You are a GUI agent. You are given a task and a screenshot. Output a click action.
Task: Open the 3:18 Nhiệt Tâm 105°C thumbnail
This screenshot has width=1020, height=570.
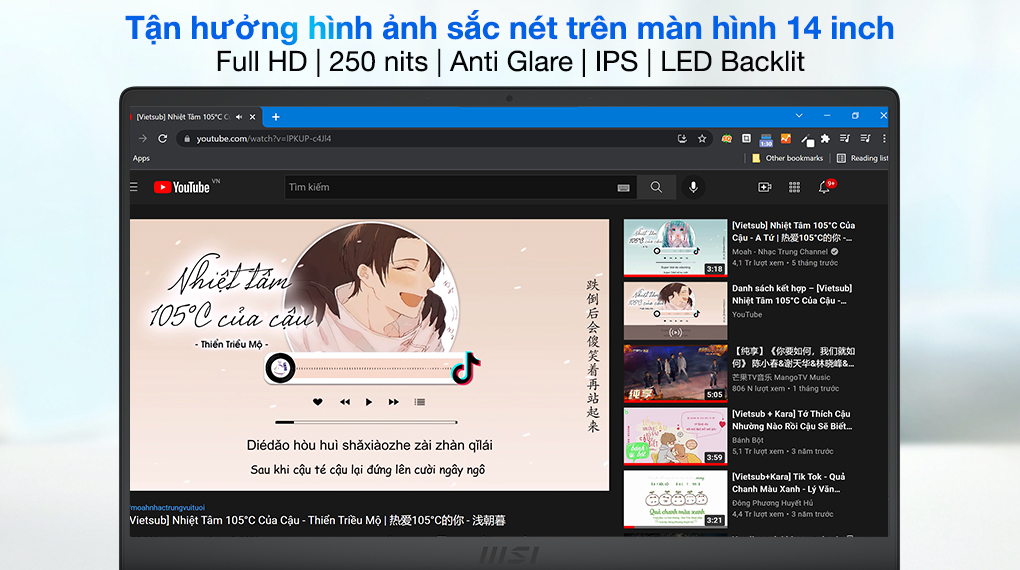coord(675,248)
